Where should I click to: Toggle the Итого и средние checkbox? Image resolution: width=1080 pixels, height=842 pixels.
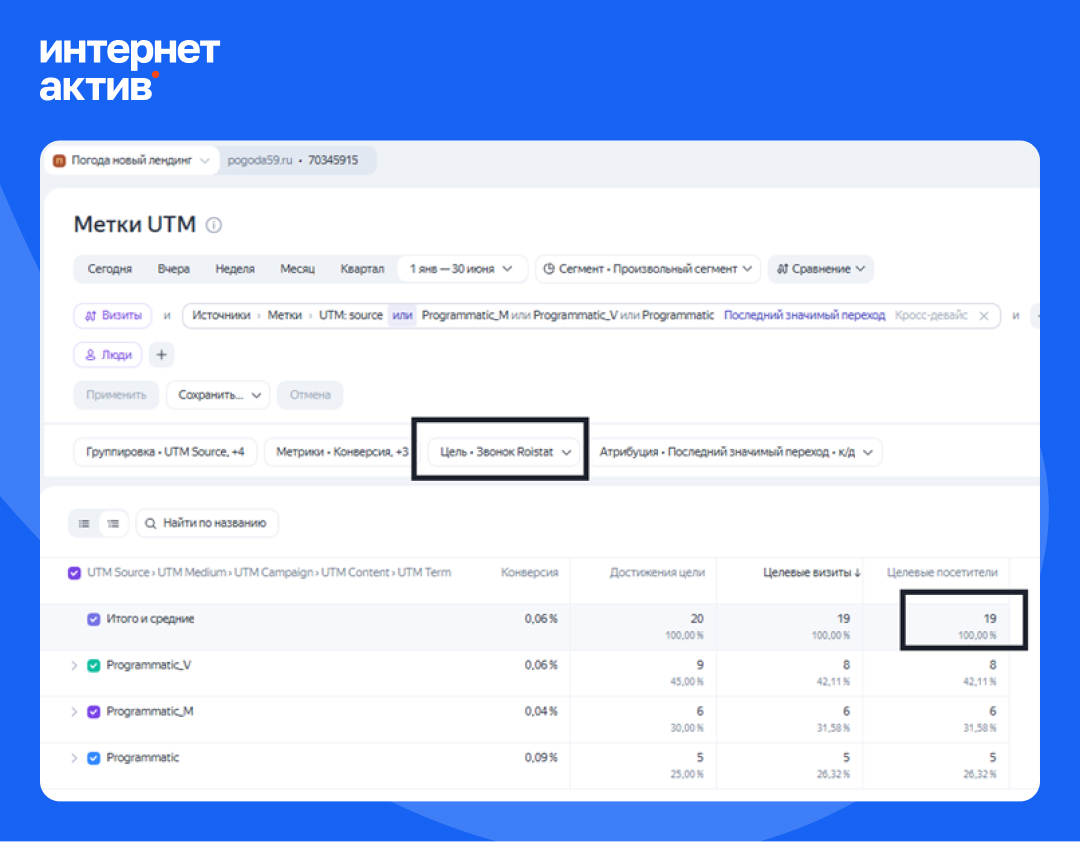94,619
